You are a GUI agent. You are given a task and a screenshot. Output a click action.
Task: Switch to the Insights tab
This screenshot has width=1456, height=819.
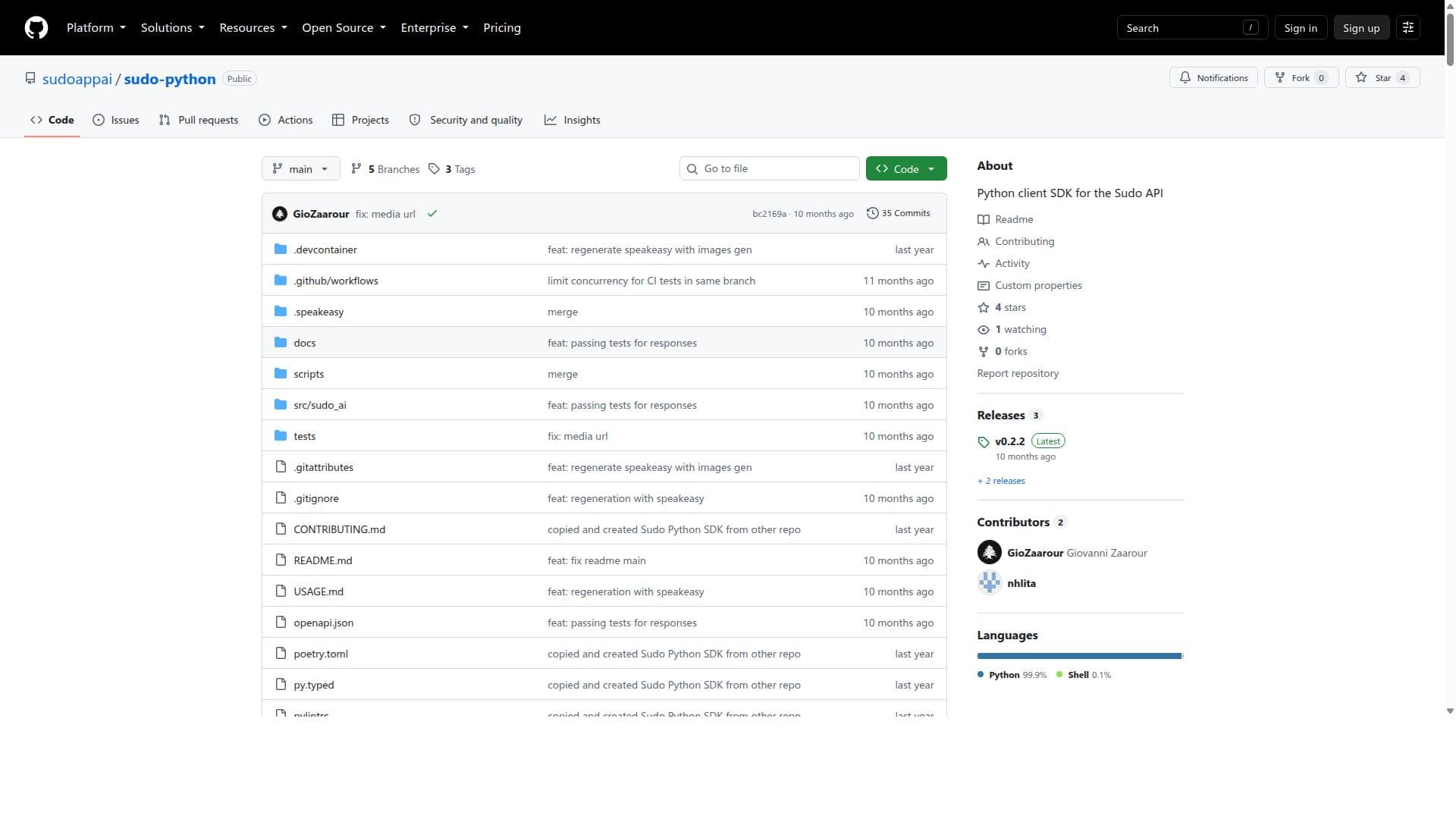point(573,120)
